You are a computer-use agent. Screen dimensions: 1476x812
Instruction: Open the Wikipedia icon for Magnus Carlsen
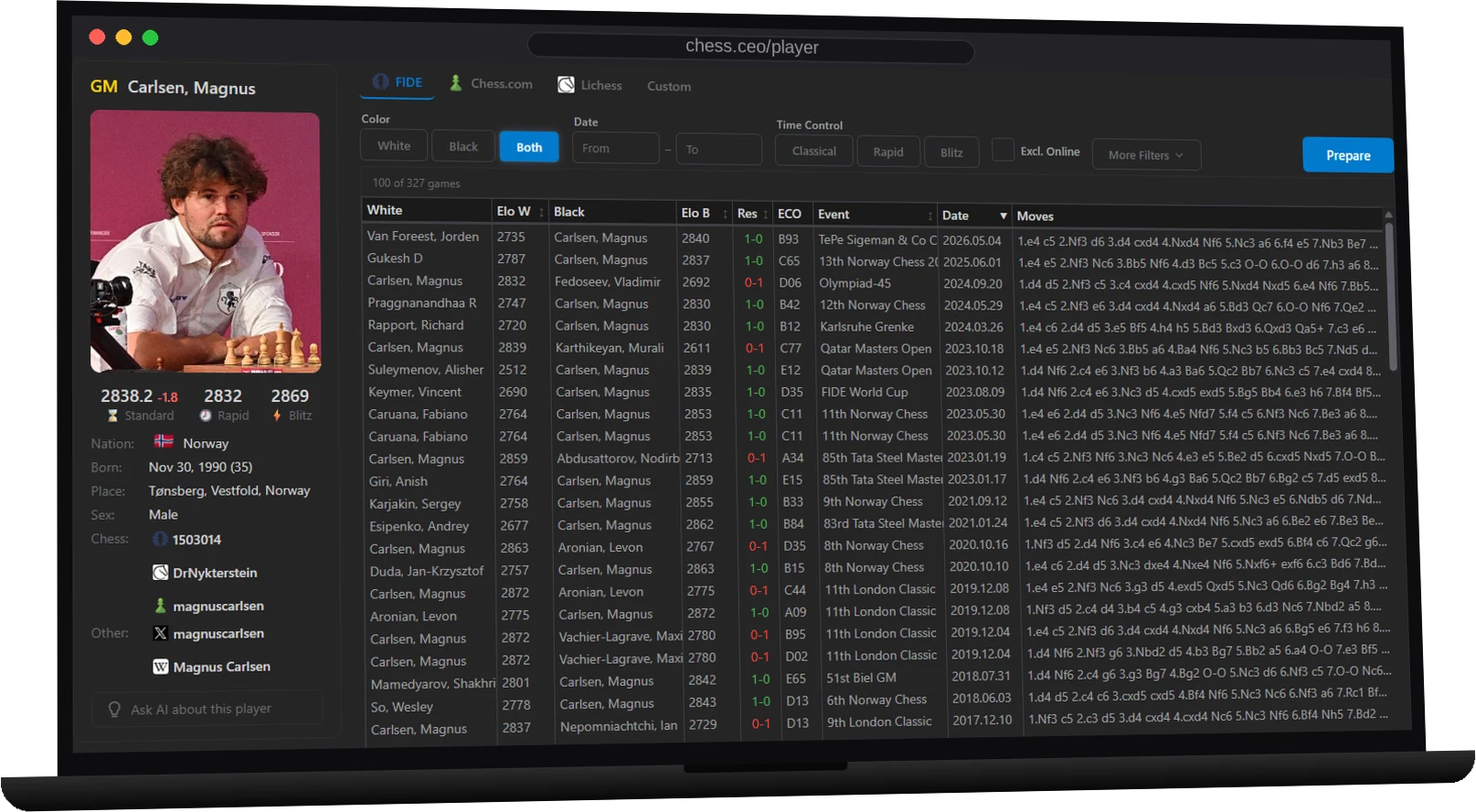point(160,667)
